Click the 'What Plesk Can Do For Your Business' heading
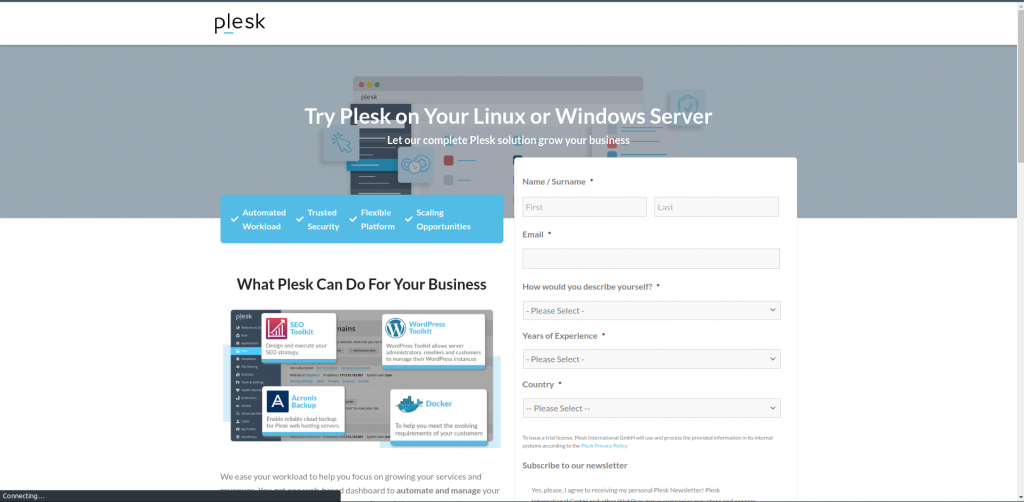This screenshot has width=1024, height=502. (361, 284)
